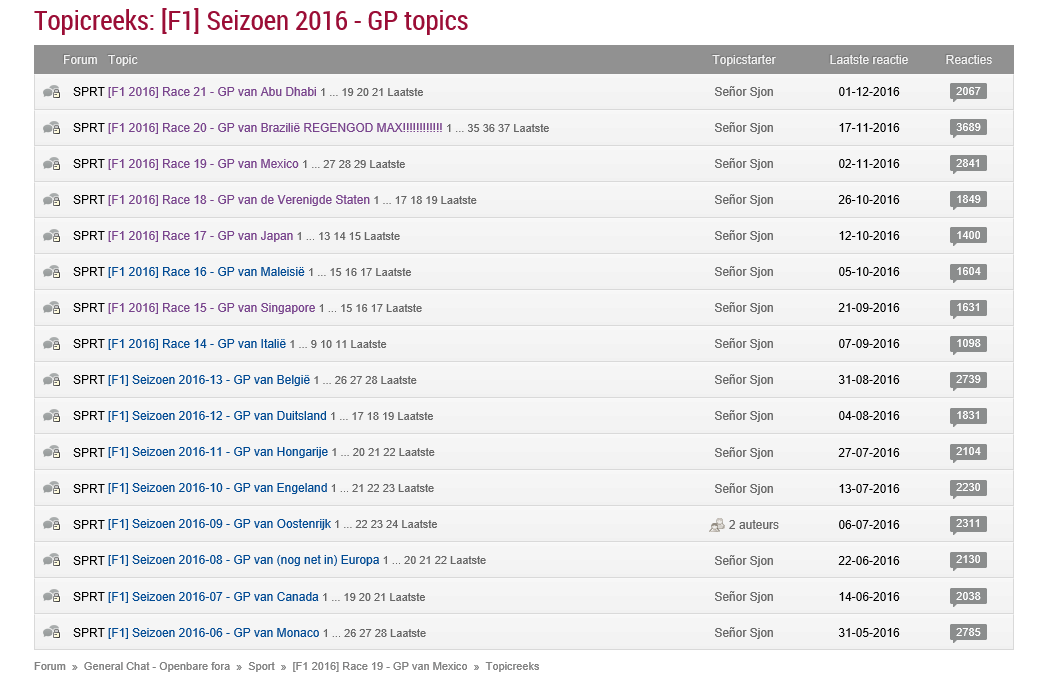Open reply count badge 2841
Image resolution: width=1049 pixels, height=689 pixels.
[968, 164]
